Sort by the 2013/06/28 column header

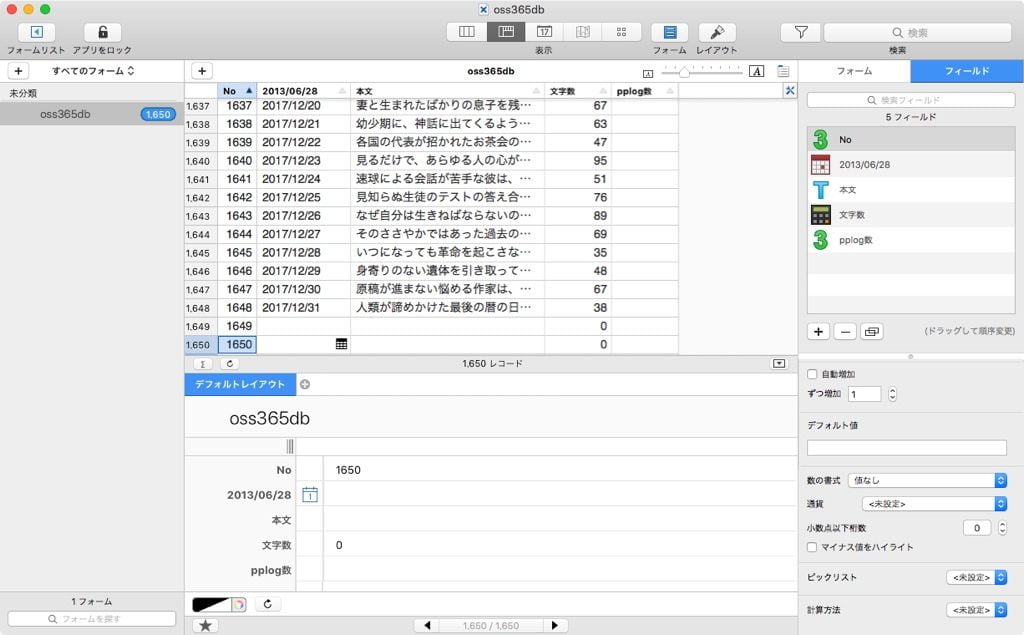[x=304, y=91]
